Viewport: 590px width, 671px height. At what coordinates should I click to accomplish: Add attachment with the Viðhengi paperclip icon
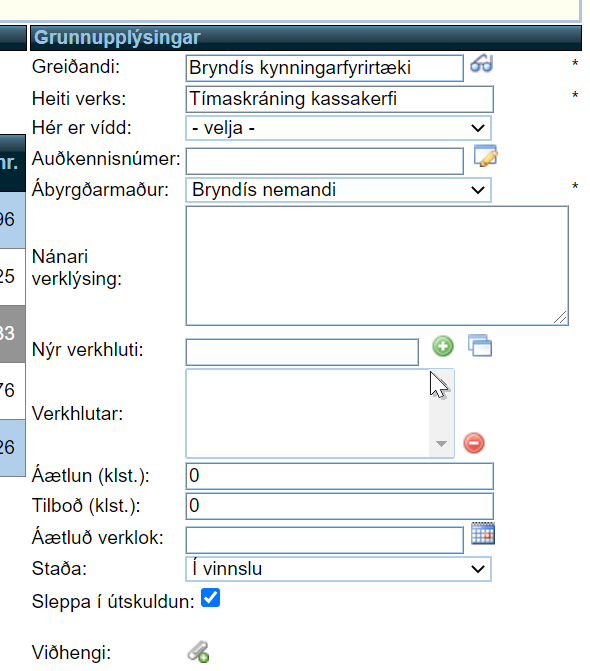[x=199, y=652]
